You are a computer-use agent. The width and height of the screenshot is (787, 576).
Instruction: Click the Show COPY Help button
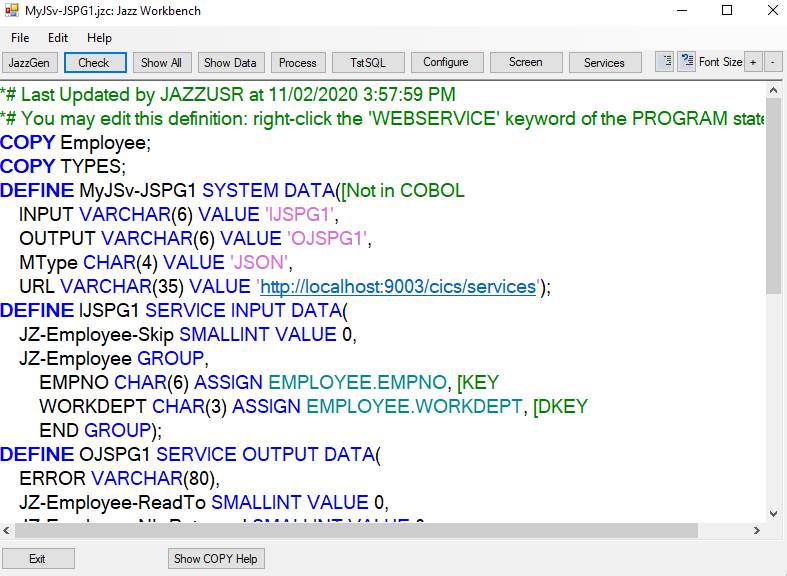point(216,558)
